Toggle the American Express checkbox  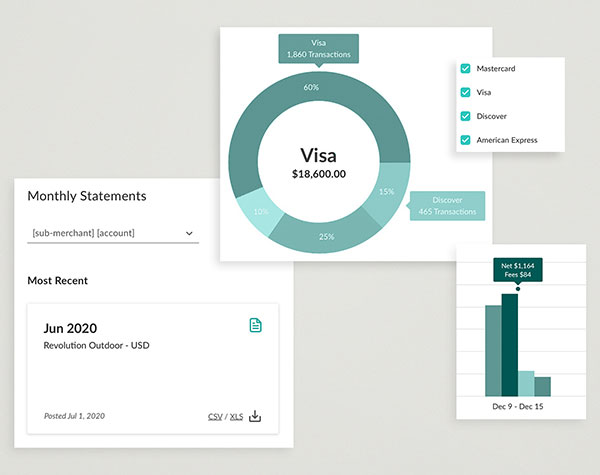pyautogui.click(x=465, y=140)
